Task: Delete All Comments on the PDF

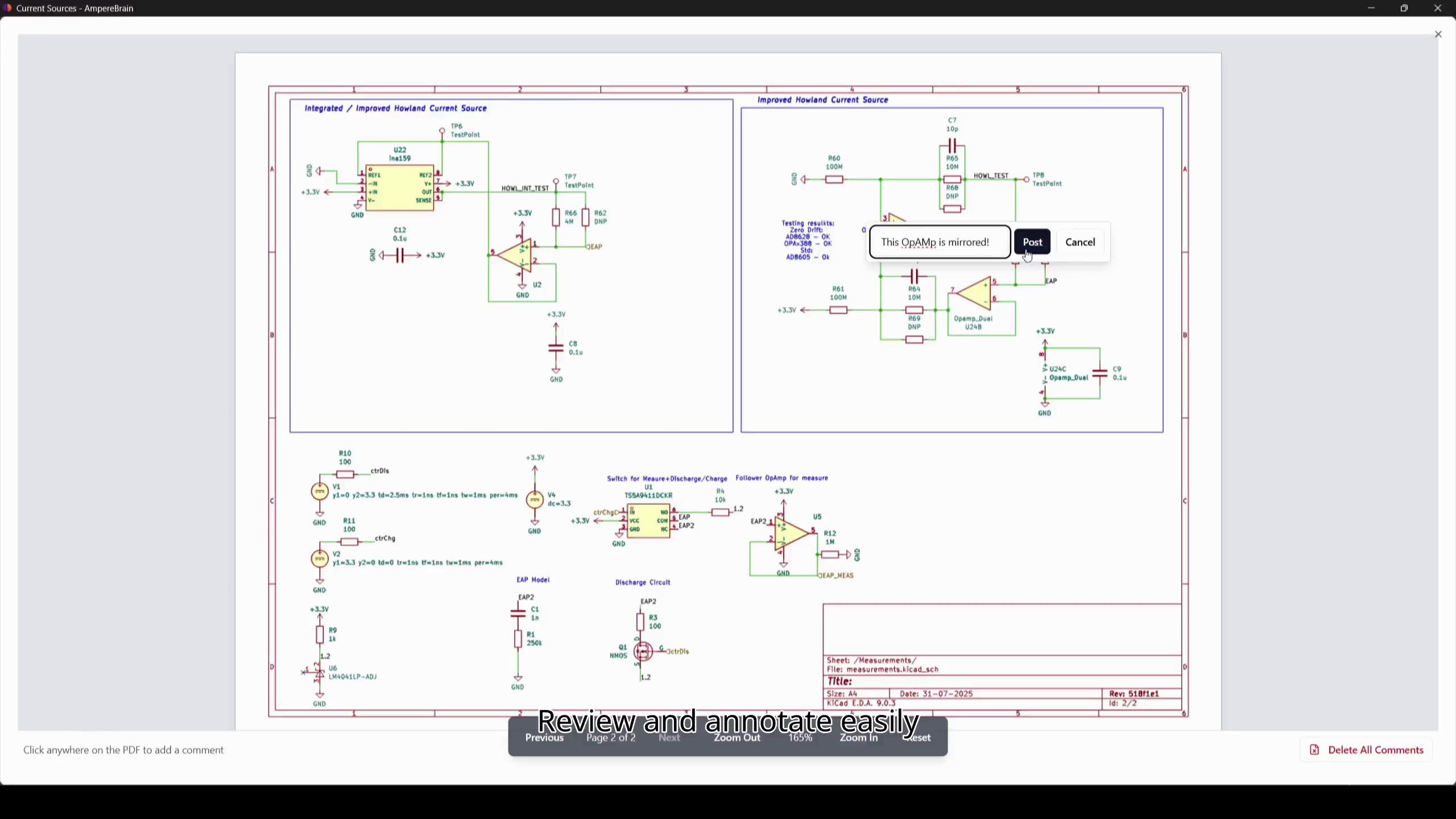Action: pyautogui.click(x=1366, y=750)
